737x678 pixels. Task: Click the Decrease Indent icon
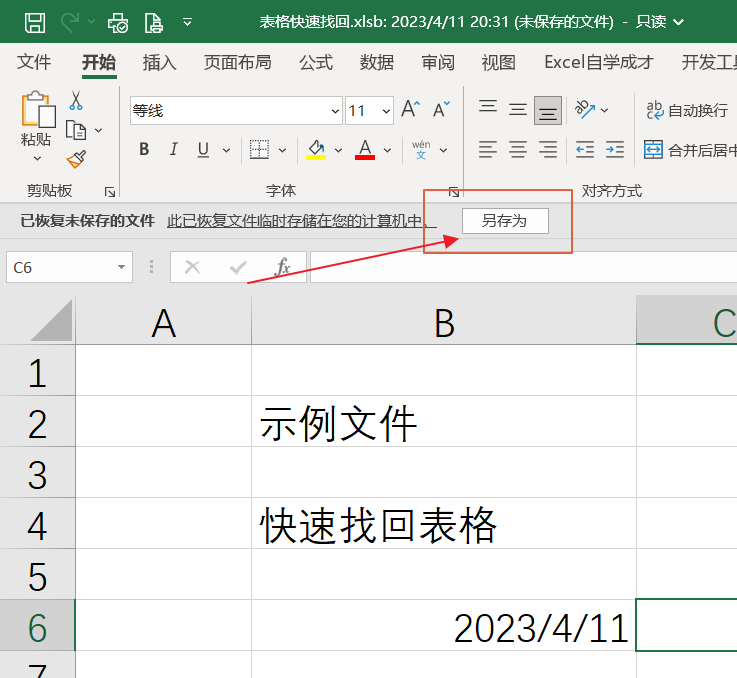(x=585, y=150)
